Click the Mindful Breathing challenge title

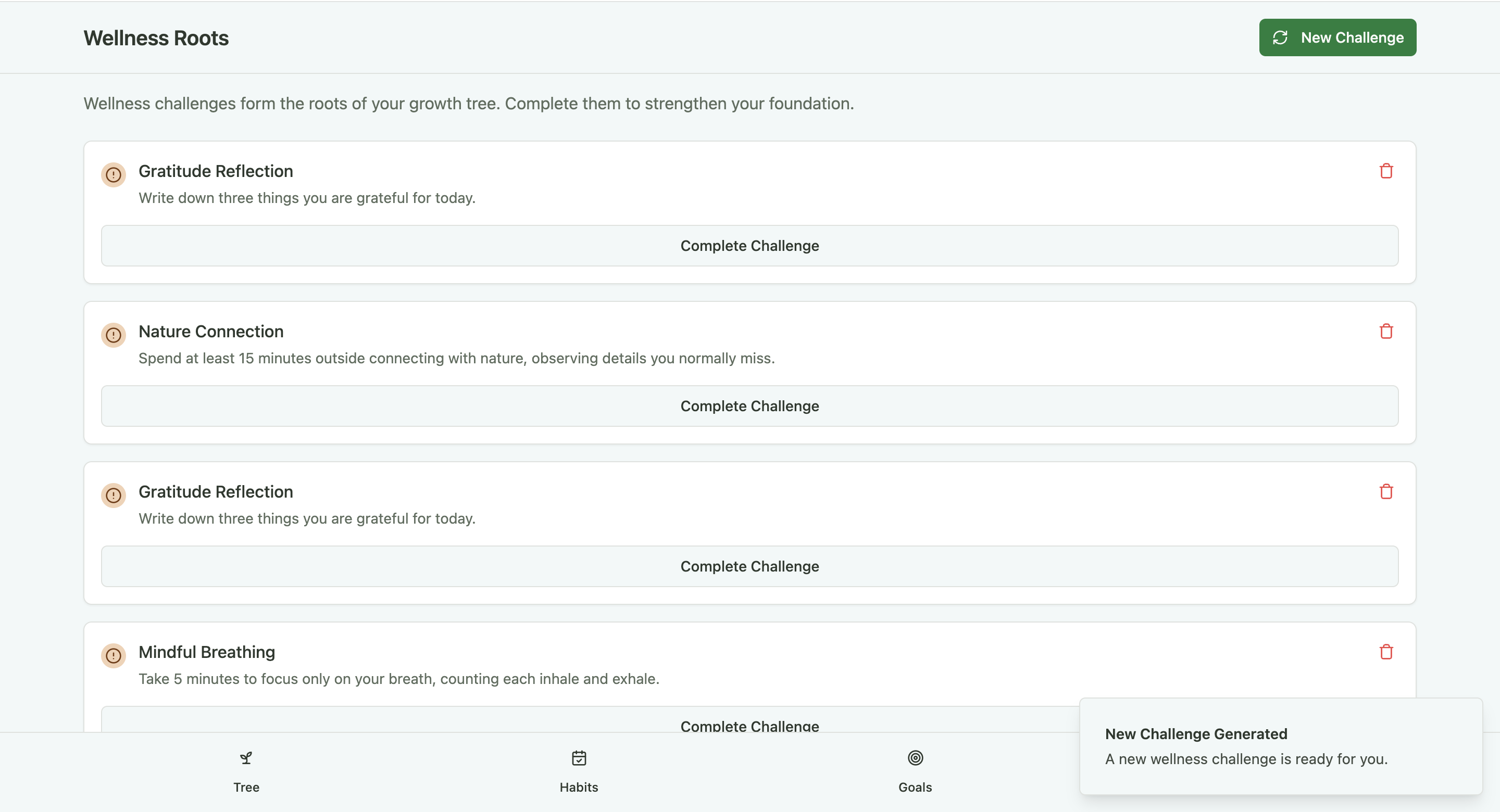click(207, 652)
